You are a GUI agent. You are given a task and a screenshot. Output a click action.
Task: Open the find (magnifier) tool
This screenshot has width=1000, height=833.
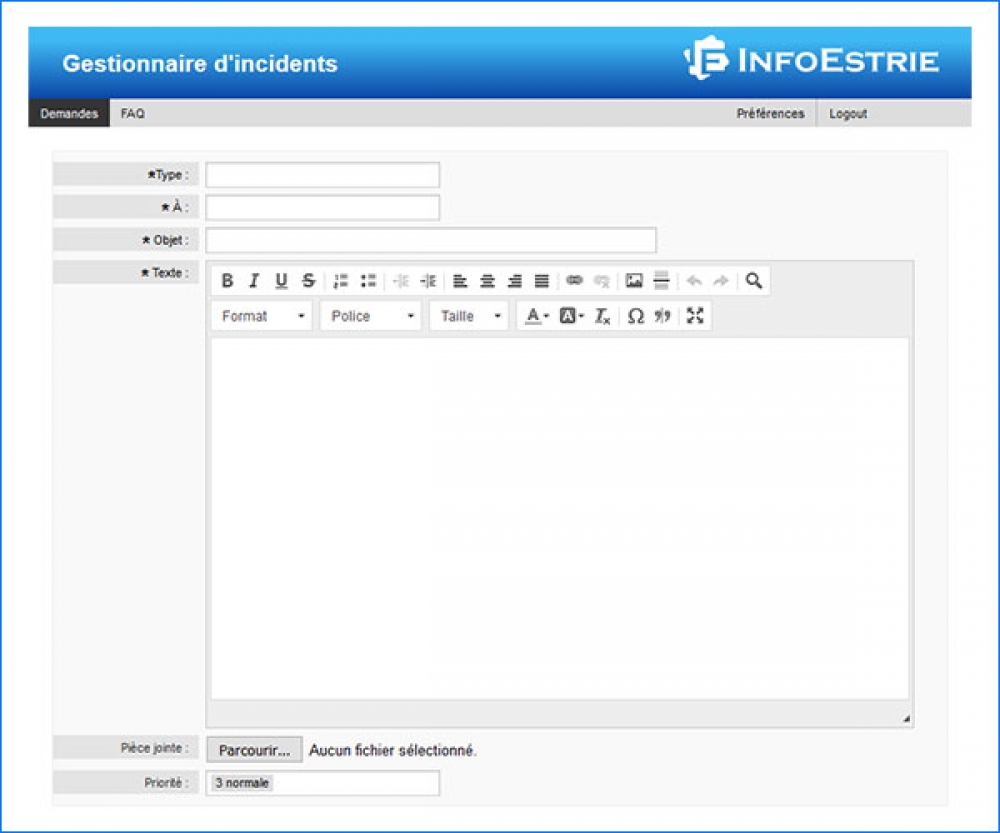point(754,281)
